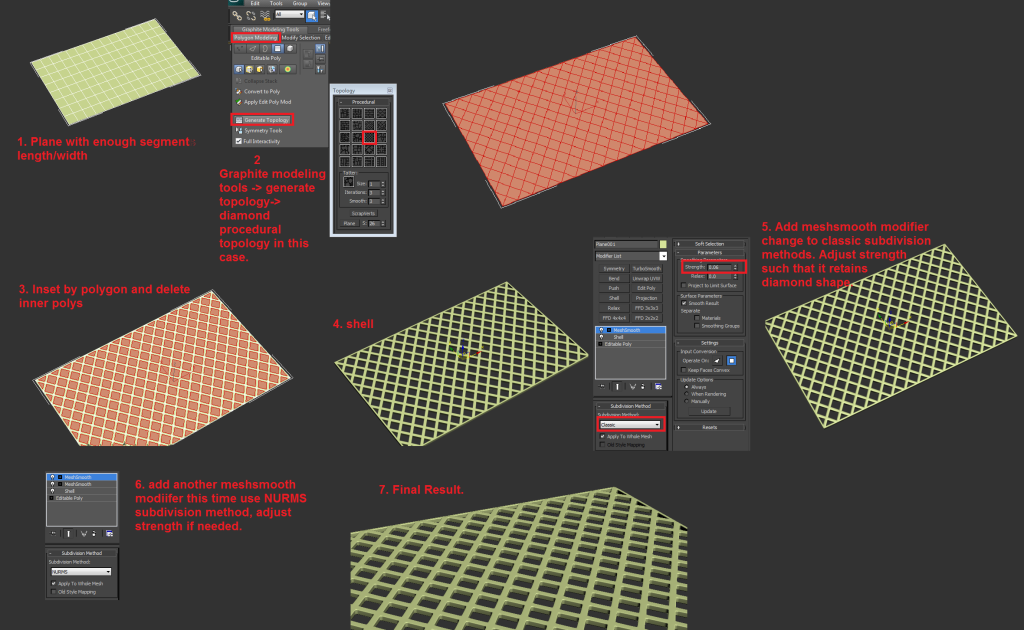Select the highlighted diamond topology pattern icon
The image size is (1024, 630).
coord(369,136)
